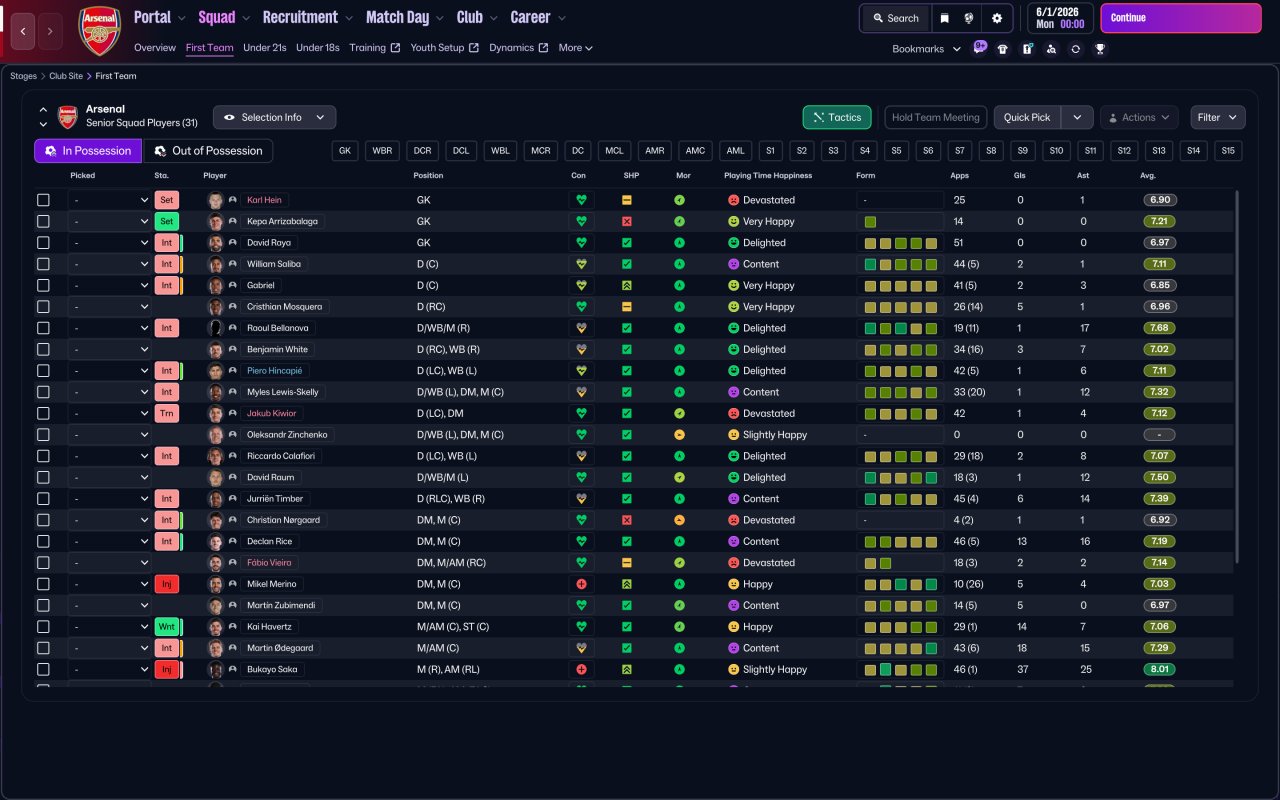Open settings gear icon

point(997,18)
